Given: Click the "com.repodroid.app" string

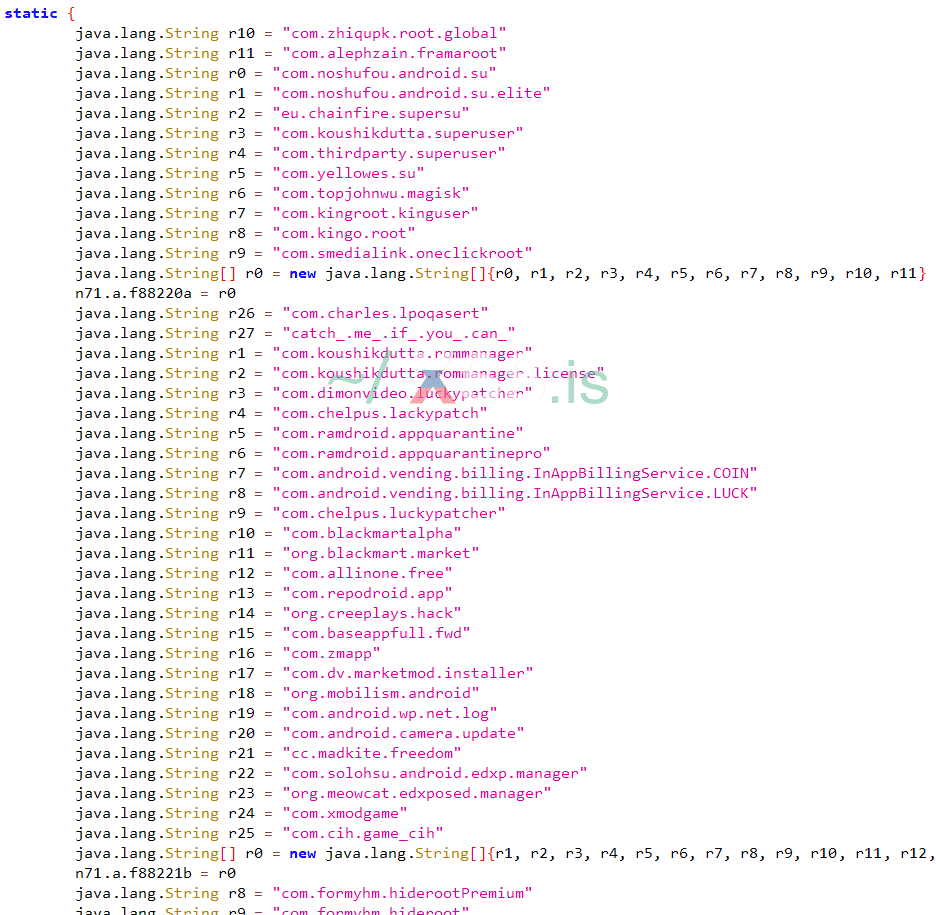Looking at the screenshot, I should pos(367,593).
